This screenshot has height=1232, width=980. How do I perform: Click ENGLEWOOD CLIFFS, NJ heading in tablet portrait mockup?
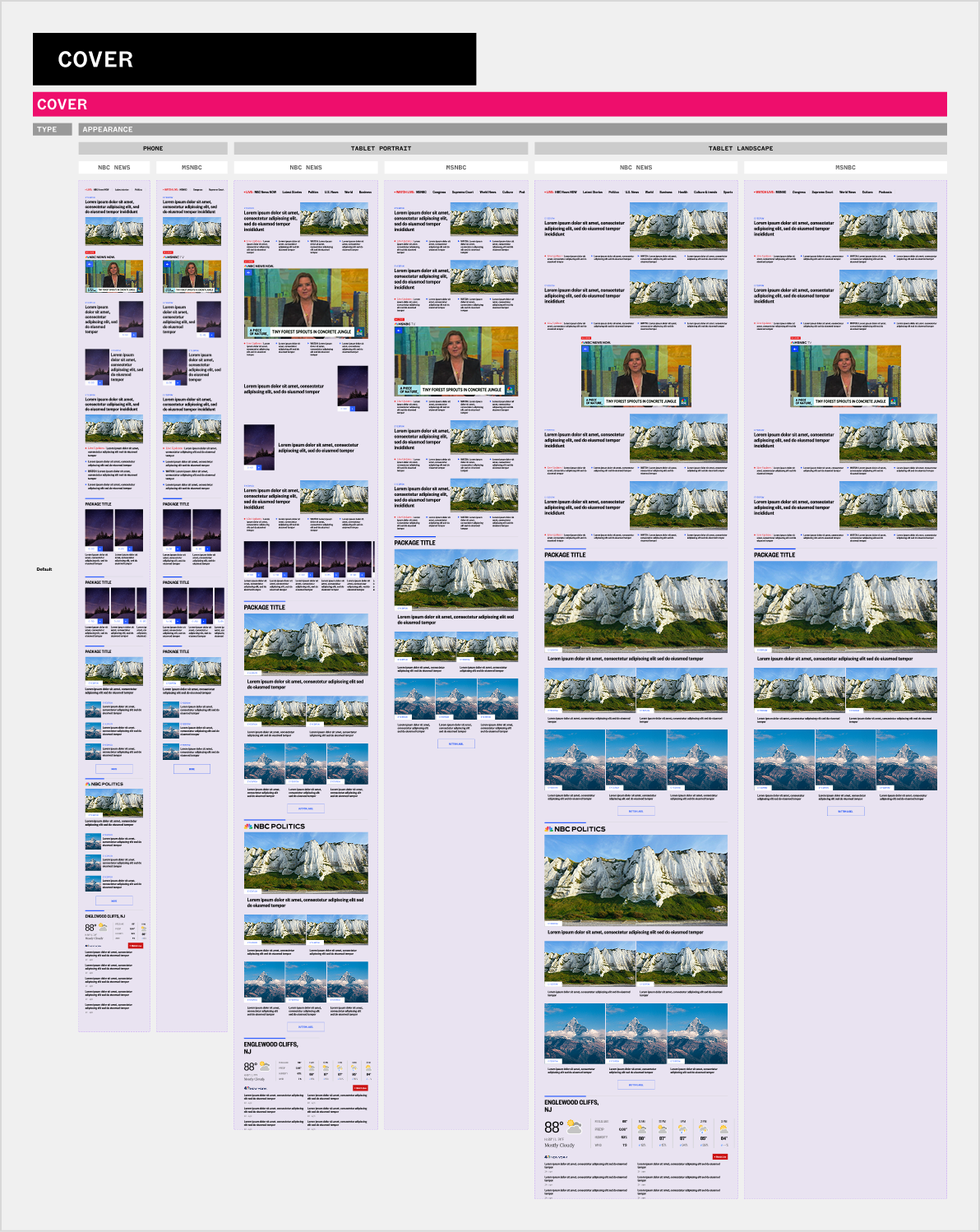270,1048
